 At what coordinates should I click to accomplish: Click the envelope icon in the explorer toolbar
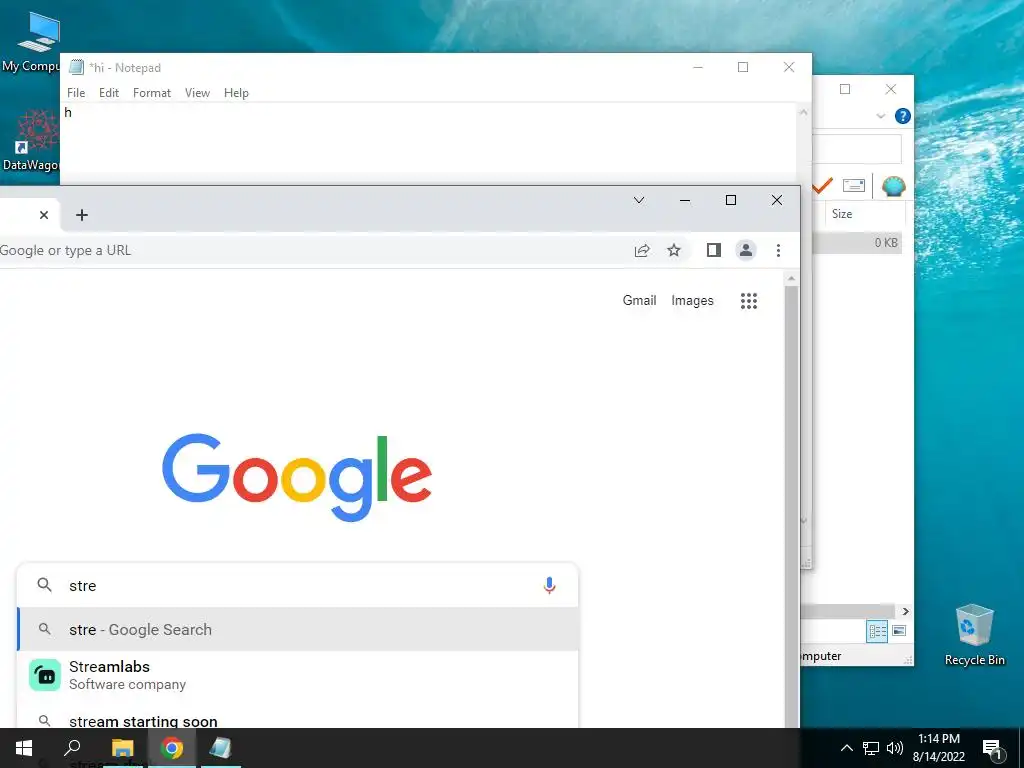tap(854, 185)
